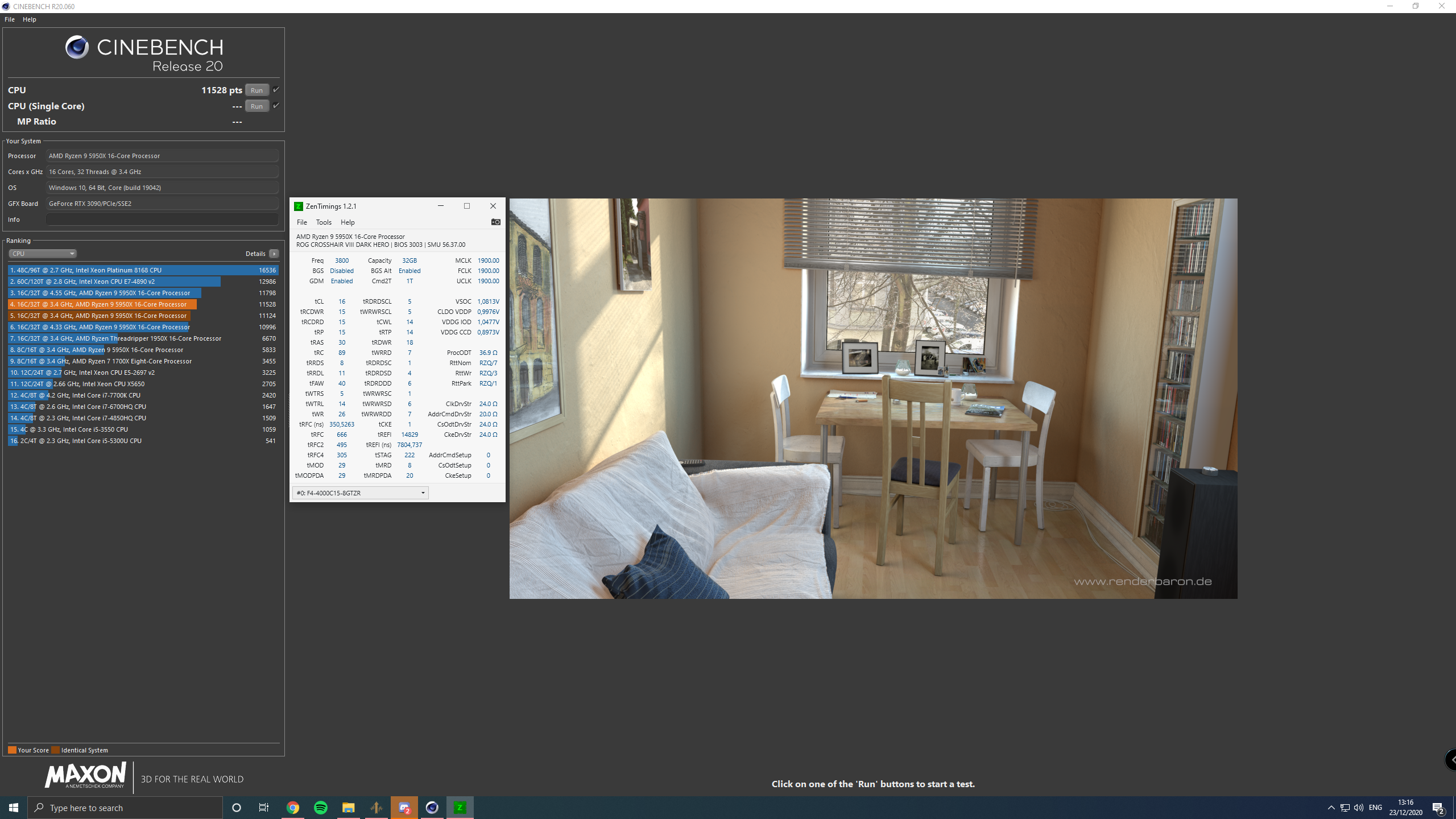Open Spotify from the taskbar
The width and height of the screenshot is (1456, 819).
321,808
